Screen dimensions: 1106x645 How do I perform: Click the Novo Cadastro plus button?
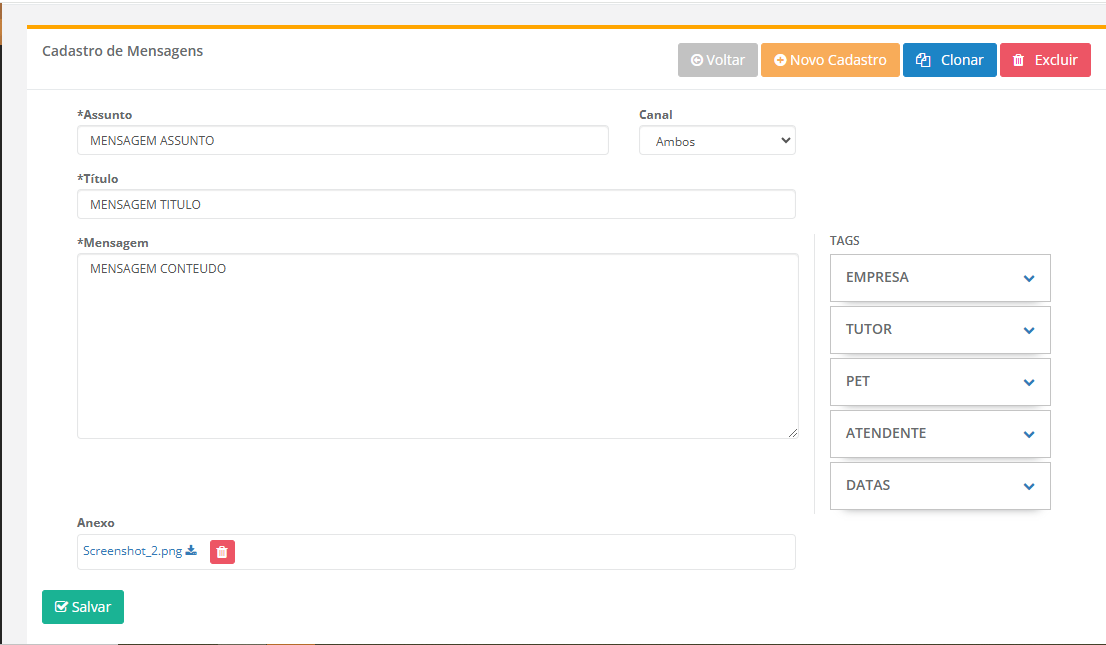830,60
